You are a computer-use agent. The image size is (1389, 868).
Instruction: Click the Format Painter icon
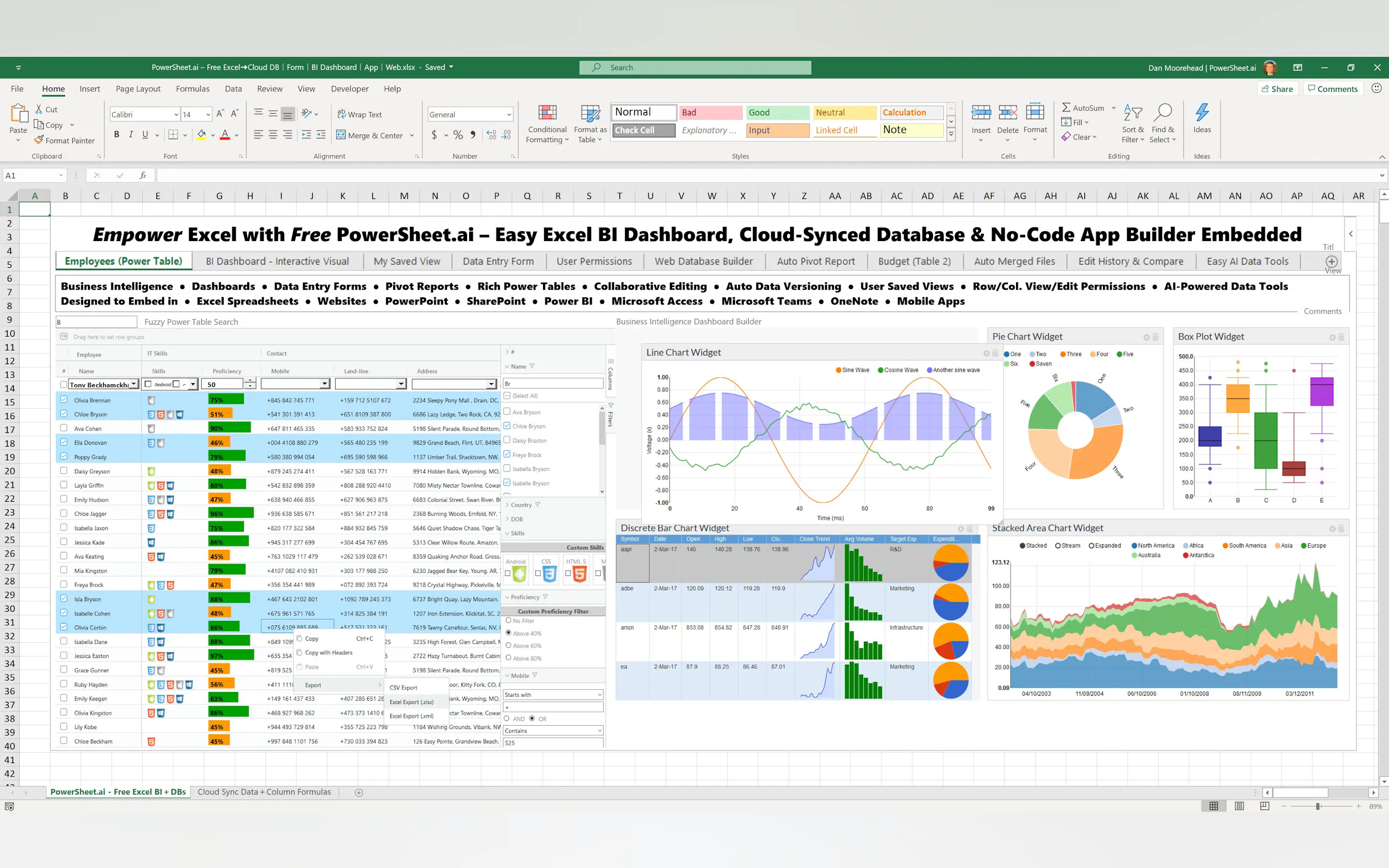(x=39, y=140)
